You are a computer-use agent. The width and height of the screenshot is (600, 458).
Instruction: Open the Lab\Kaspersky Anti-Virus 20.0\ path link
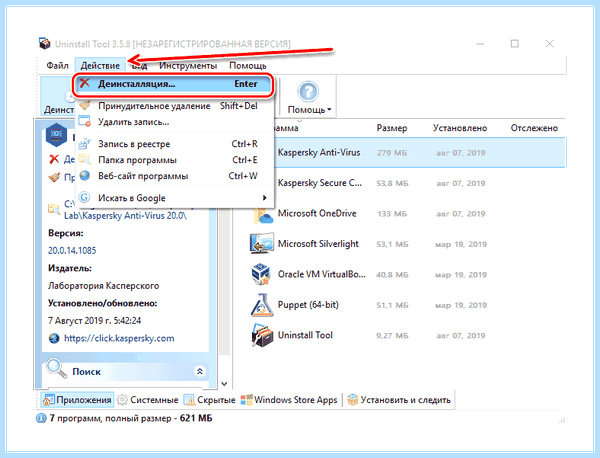(x=125, y=216)
